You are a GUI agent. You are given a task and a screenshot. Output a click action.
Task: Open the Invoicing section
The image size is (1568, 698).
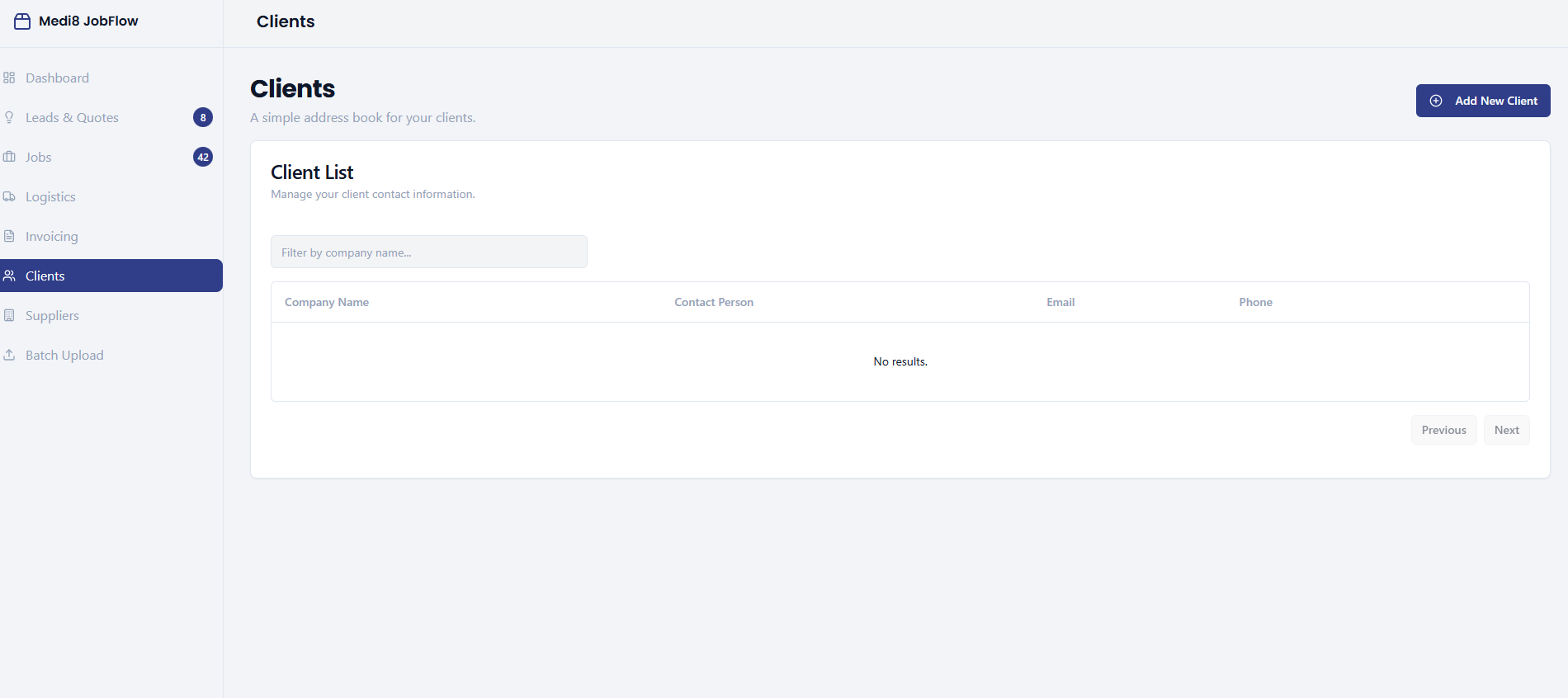[111, 236]
